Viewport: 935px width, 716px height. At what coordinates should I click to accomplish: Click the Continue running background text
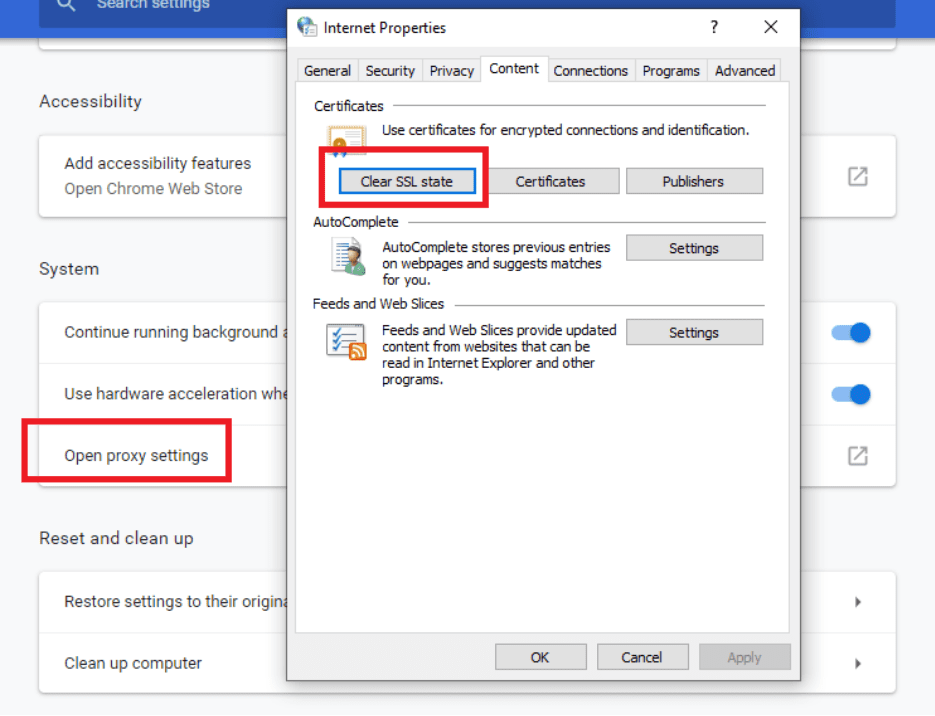coord(176,332)
